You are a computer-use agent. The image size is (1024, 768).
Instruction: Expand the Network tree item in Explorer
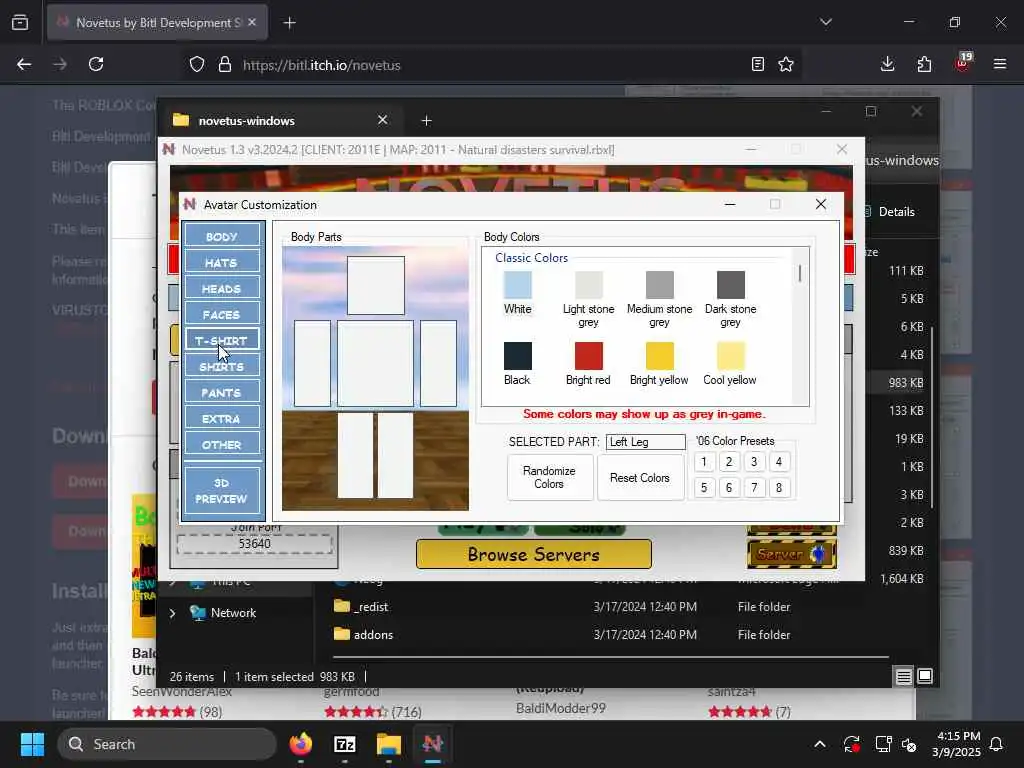coord(172,613)
